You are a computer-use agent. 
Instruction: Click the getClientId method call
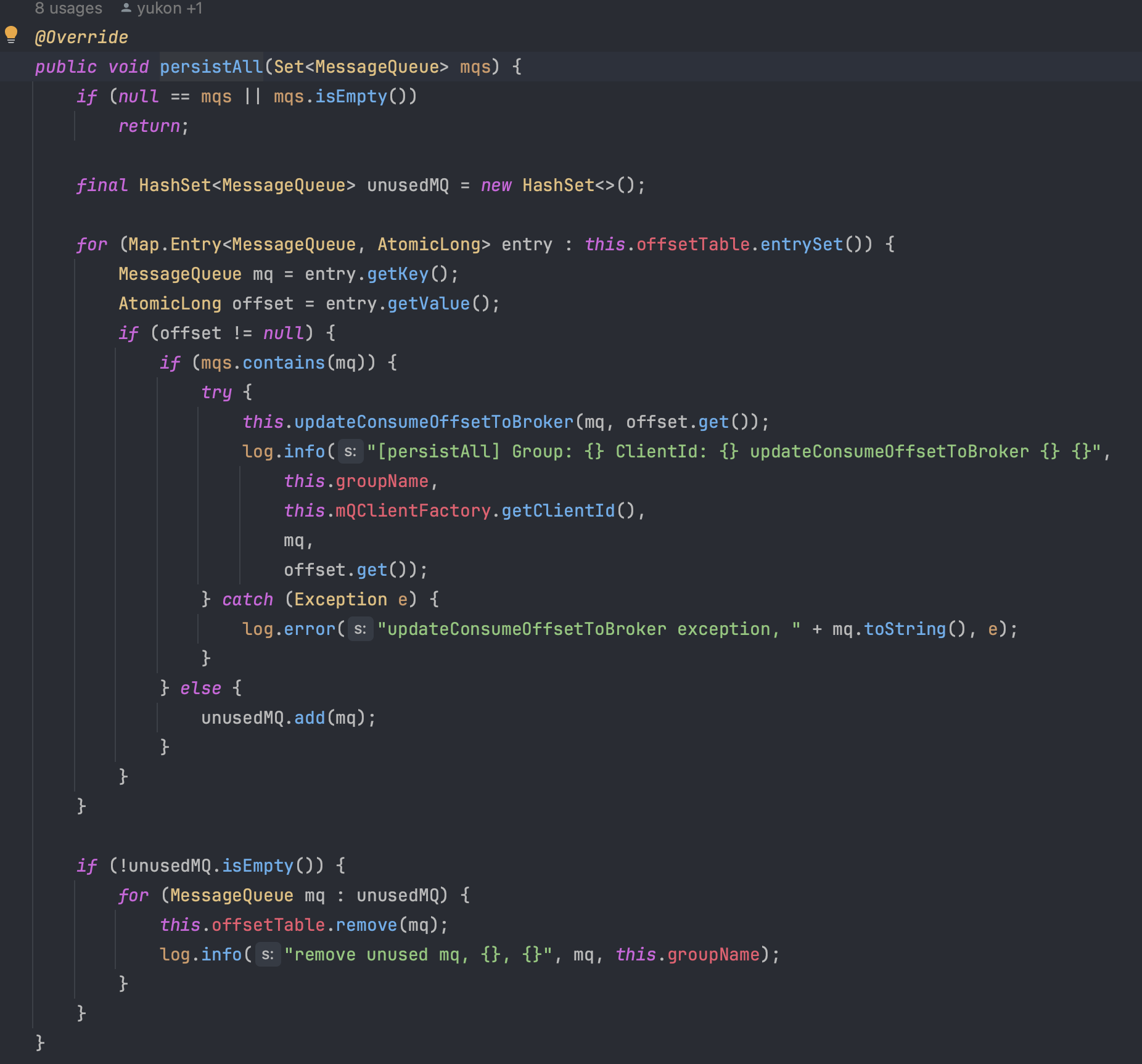point(558,510)
